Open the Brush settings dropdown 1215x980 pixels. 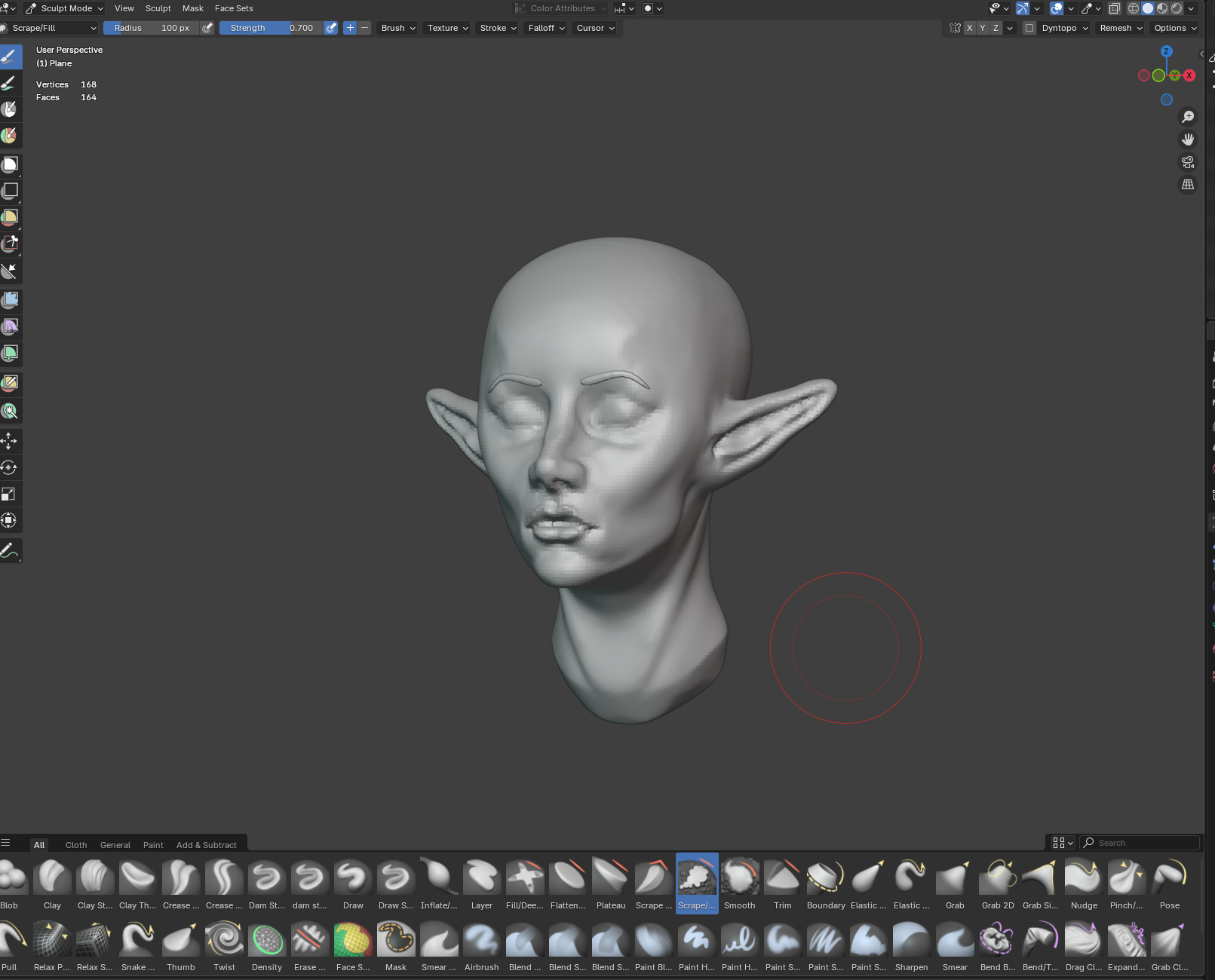tap(398, 28)
